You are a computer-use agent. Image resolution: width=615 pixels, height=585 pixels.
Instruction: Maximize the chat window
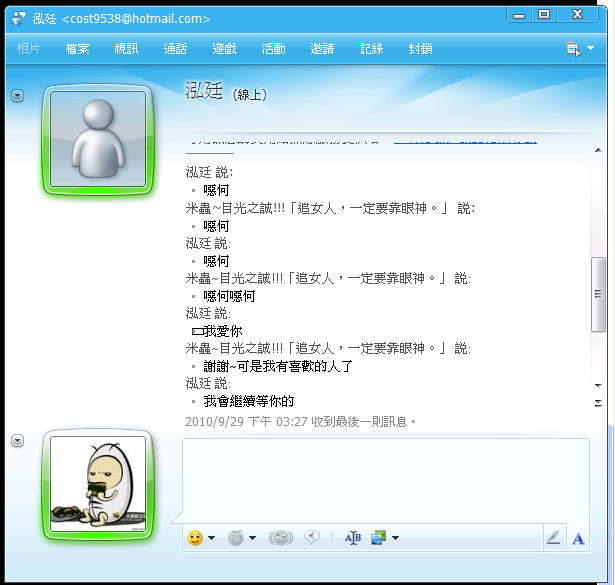544,15
